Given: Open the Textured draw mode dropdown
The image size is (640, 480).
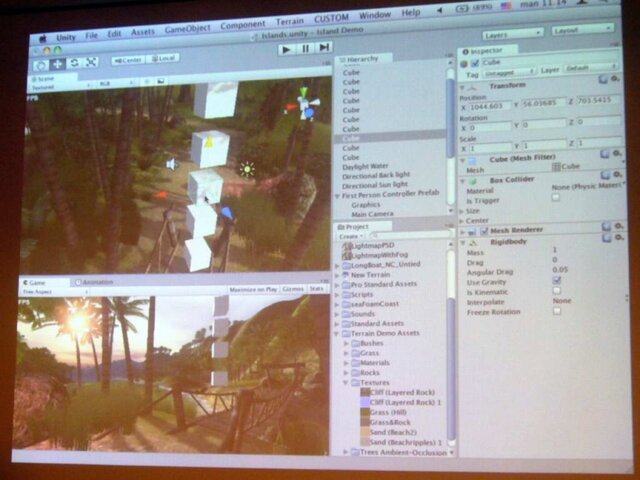Looking at the screenshot, I should [60, 87].
